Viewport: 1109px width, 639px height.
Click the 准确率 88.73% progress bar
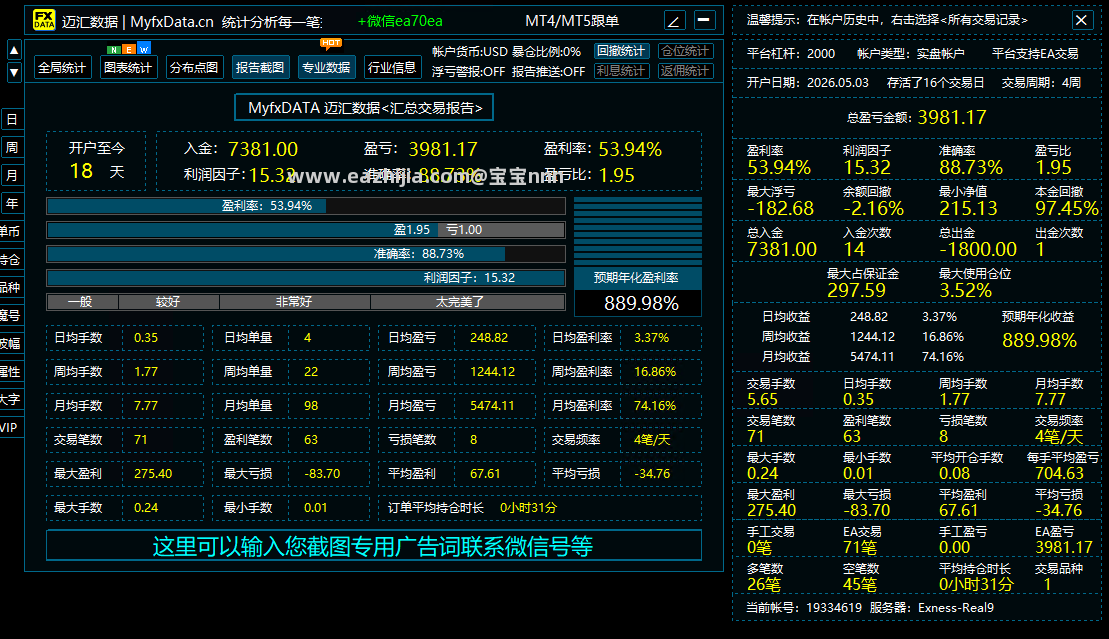click(x=306, y=254)
